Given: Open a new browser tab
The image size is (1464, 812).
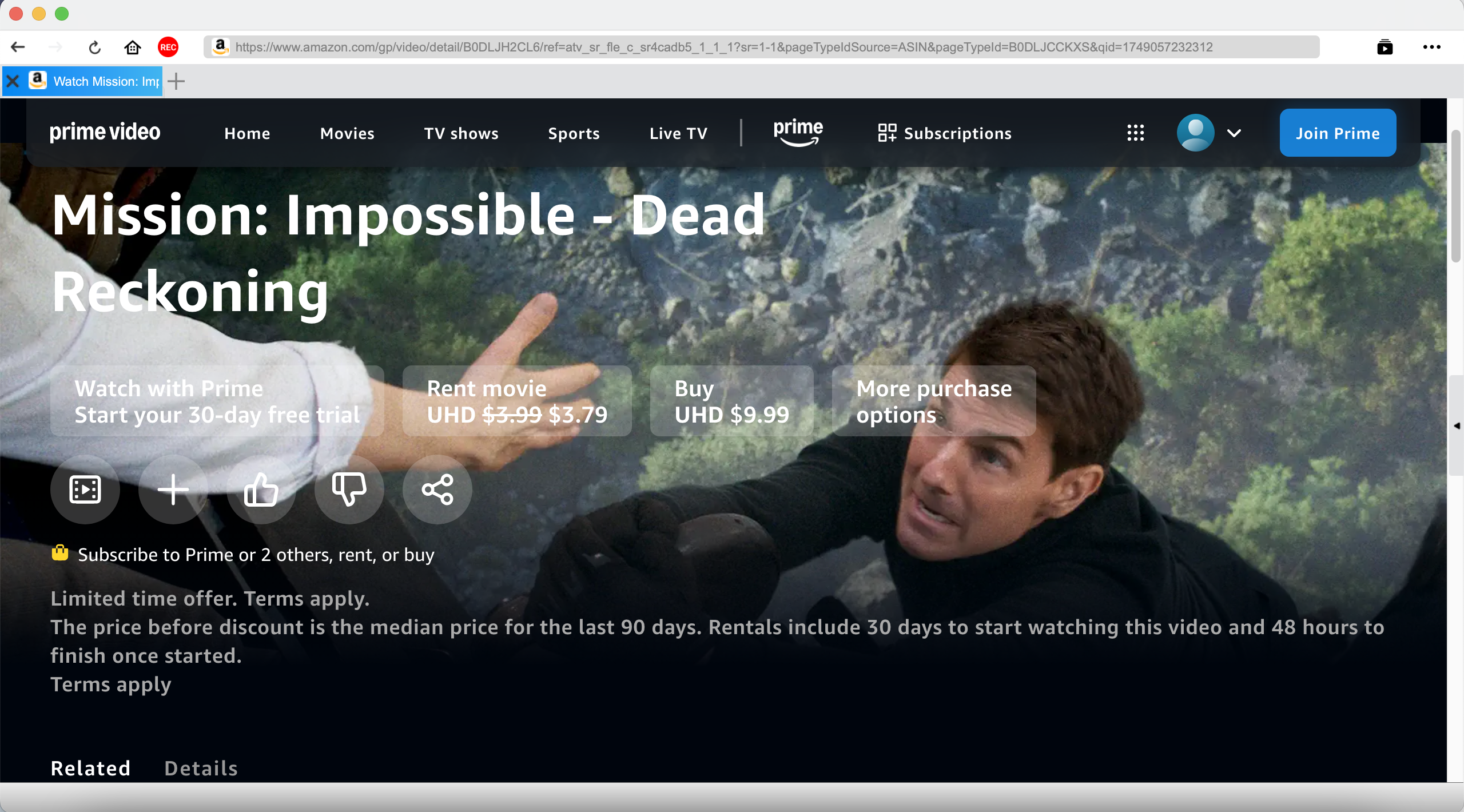Looking at the screenshot, I should [176, 81].
